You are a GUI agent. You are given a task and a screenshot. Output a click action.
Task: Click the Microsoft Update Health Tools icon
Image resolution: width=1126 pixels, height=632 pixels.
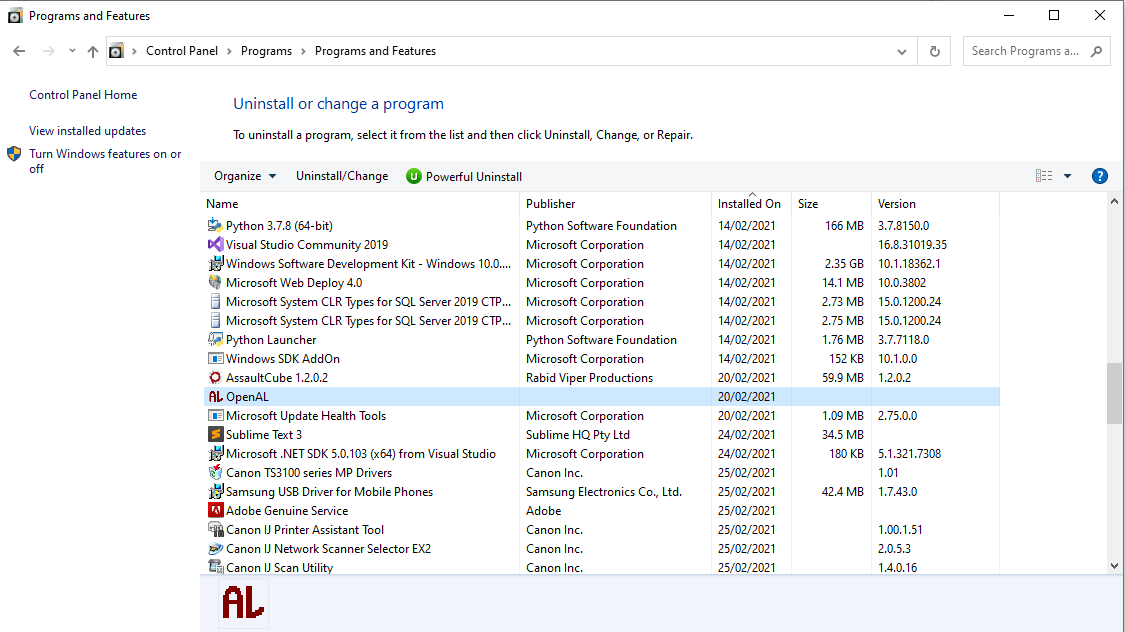coord(215,415)
